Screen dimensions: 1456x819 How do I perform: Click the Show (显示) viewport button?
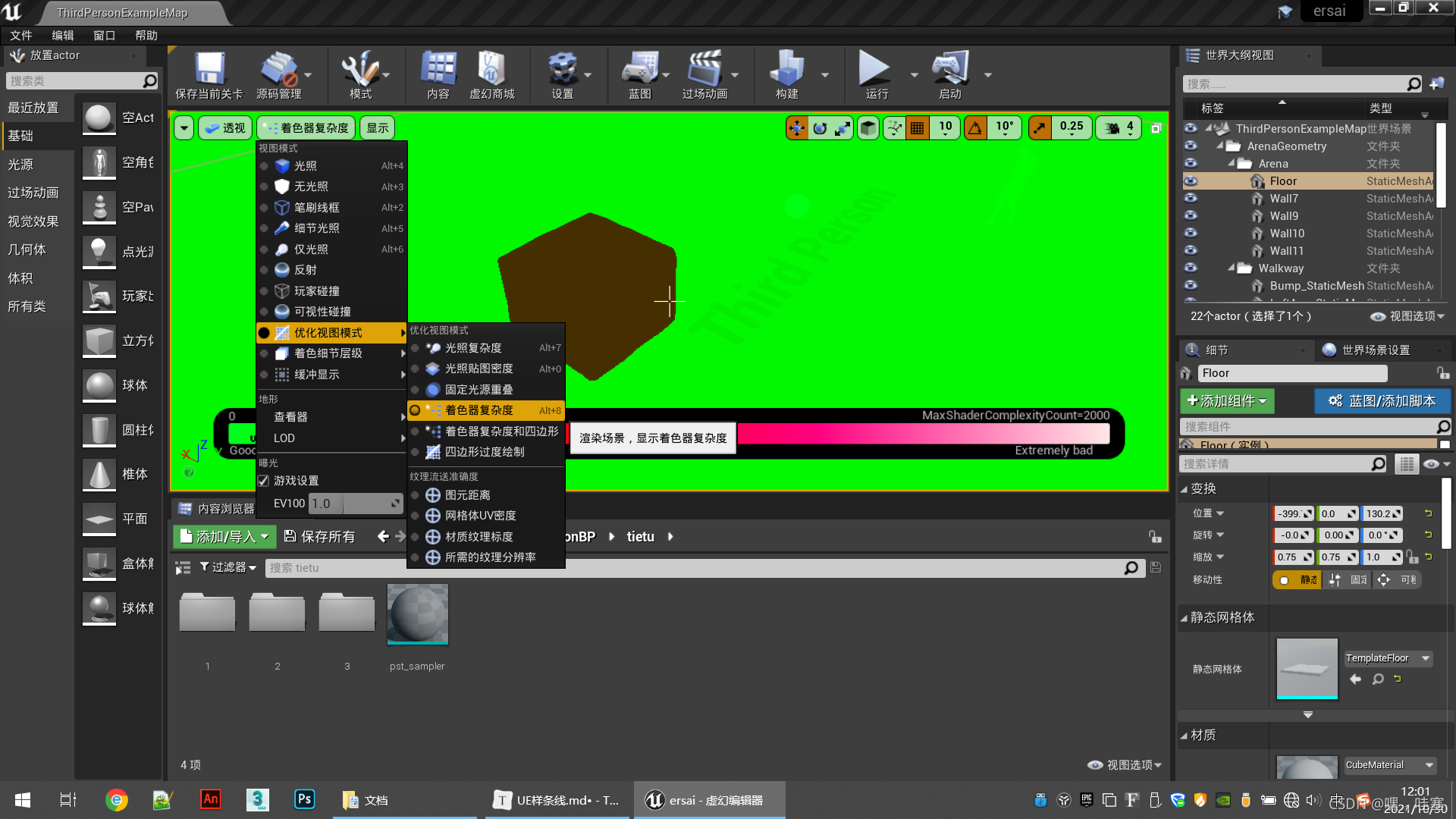(378, 128)
